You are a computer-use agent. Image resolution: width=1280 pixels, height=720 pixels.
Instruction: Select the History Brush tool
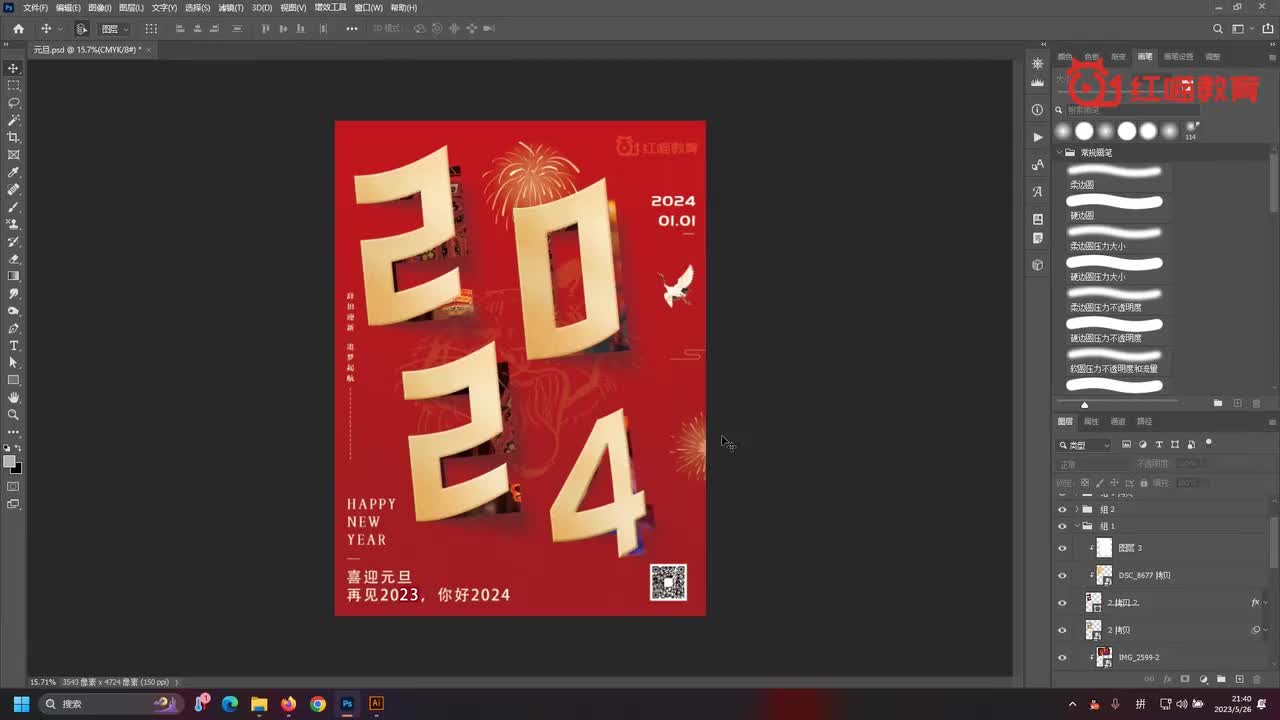[14, 241]
